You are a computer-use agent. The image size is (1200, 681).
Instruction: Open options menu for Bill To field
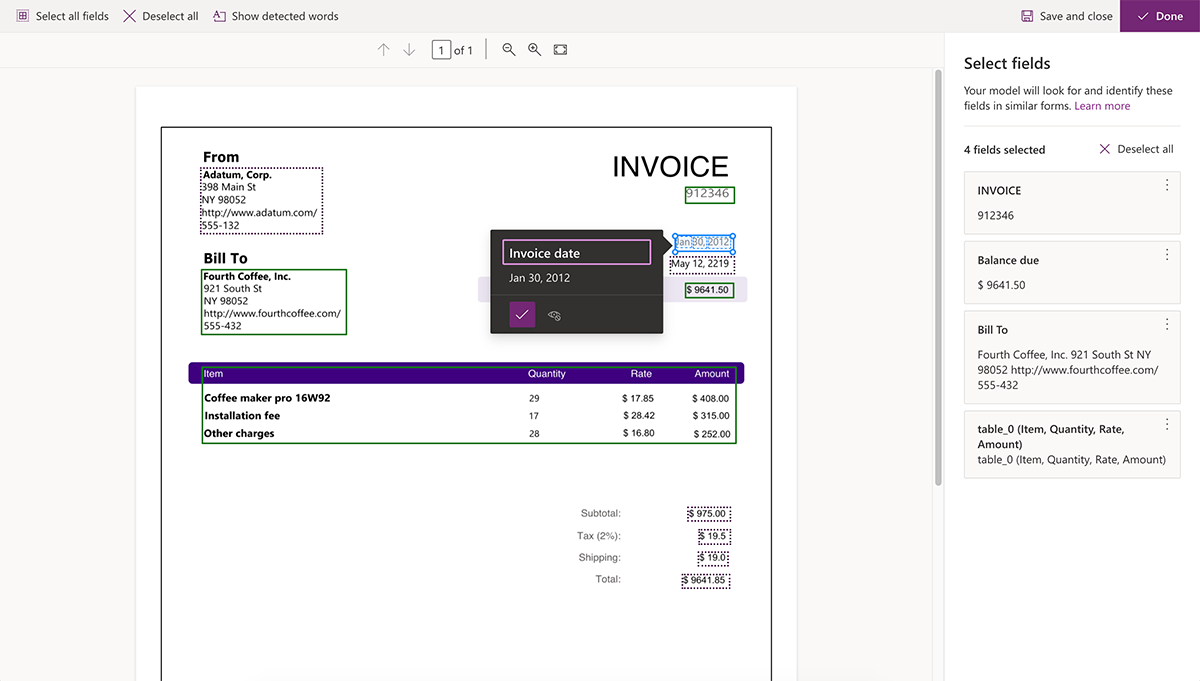point(1166,325)
